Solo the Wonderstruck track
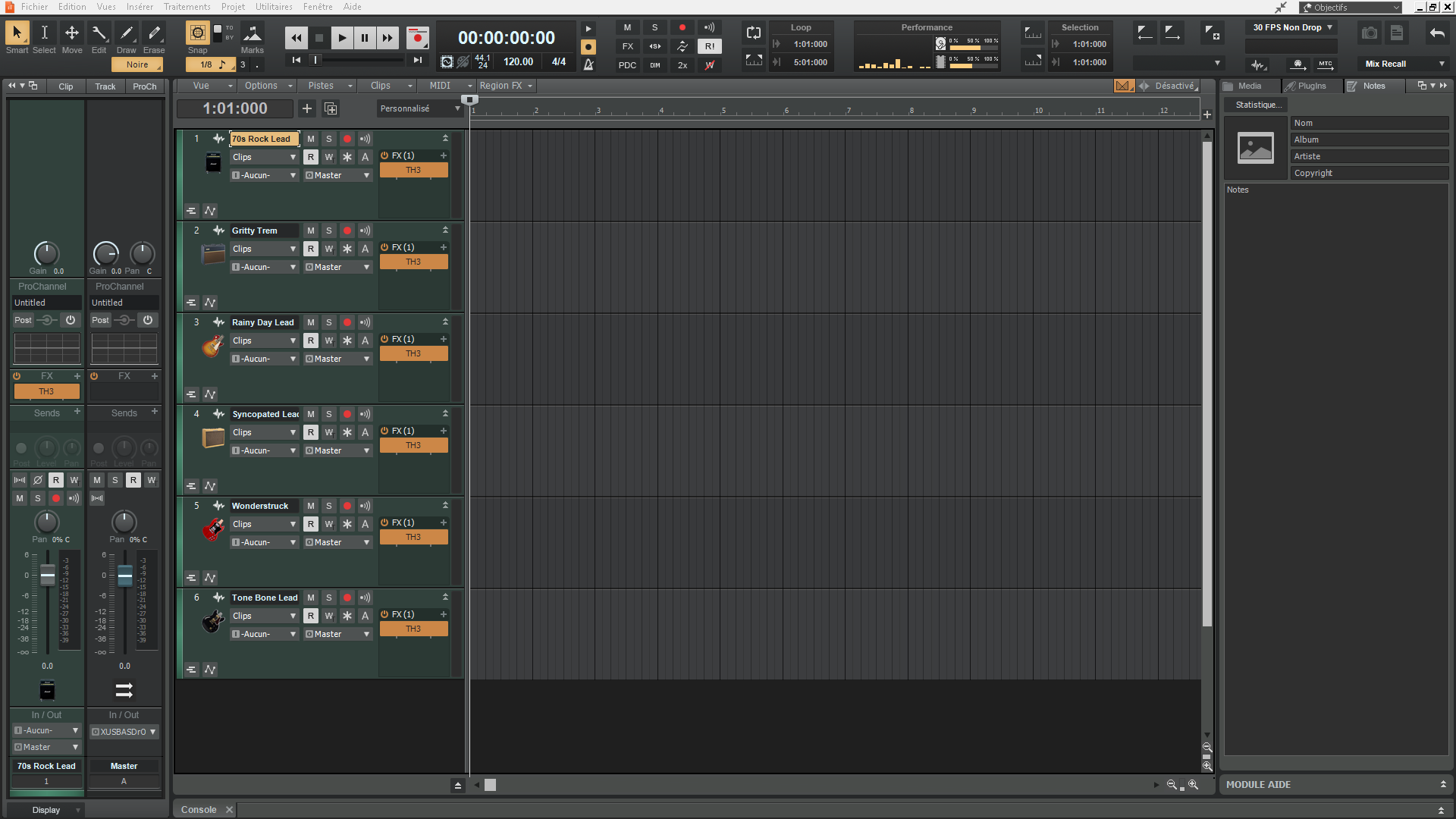Screen dimensions: 1456x819 [329, 505]
